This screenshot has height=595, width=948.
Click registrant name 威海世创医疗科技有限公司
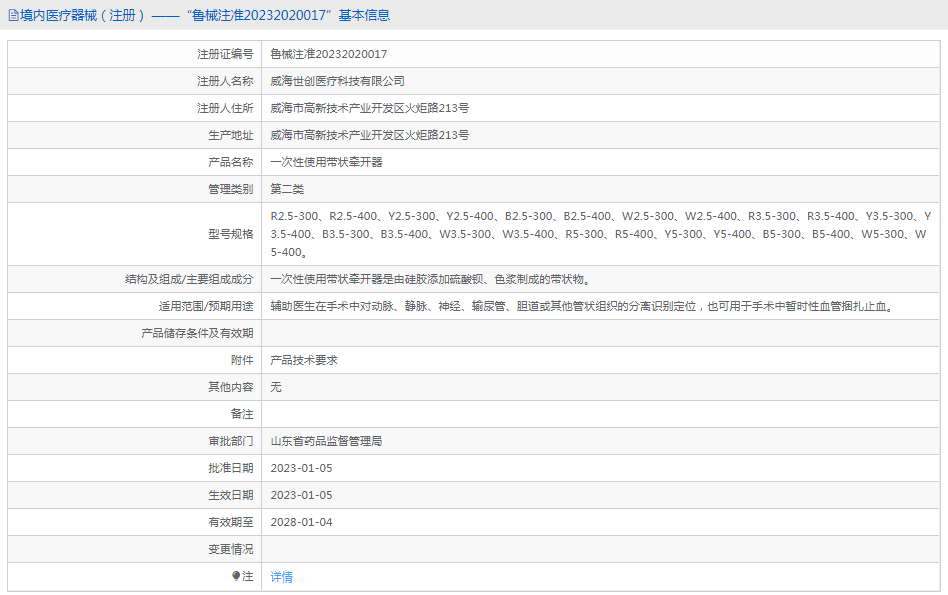[337, 81]
